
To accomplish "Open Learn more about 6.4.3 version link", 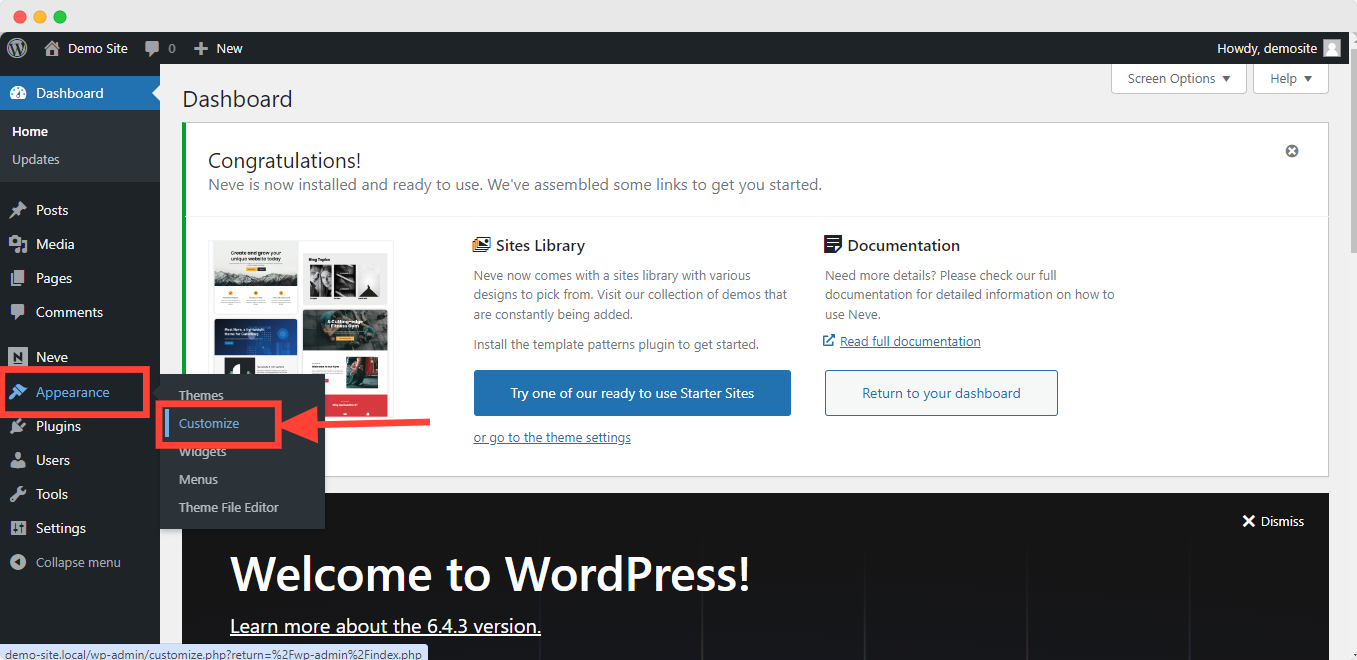I will pos(385,626).
